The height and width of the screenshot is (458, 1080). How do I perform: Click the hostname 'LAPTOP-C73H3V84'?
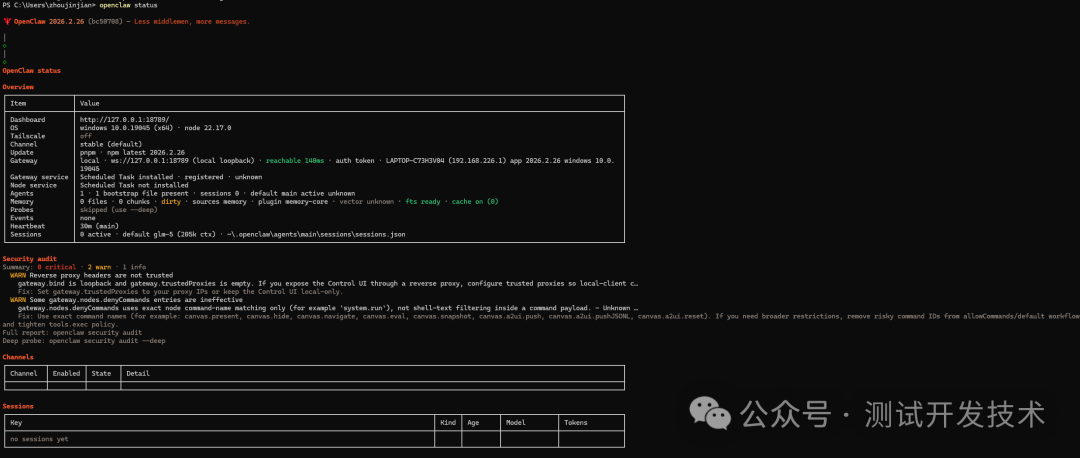pyautogui.click(x=415, y=160)
